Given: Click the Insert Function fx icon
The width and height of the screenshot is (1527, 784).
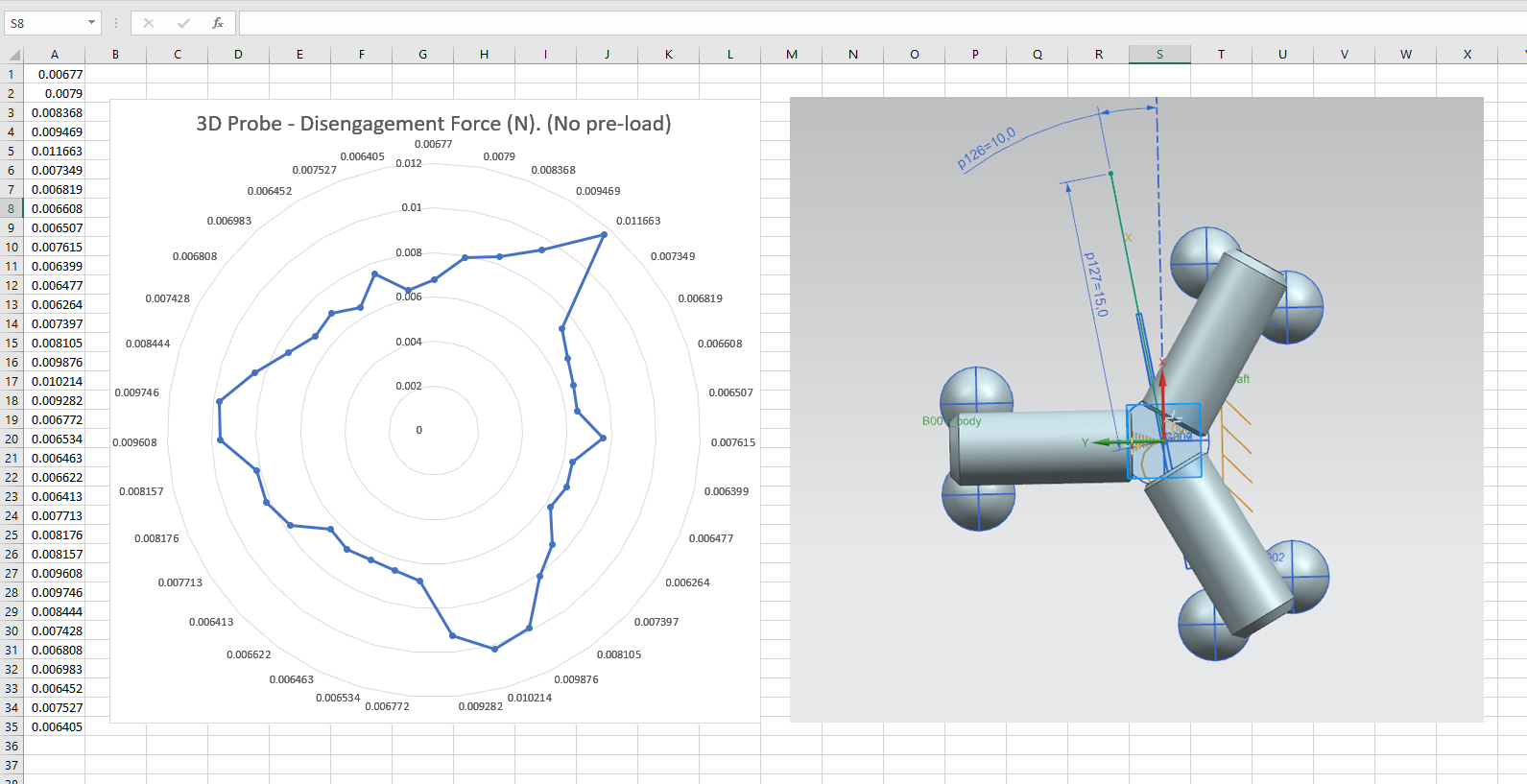Looking at the screenshot, I should pyautogui.click(x=218, y=23).
